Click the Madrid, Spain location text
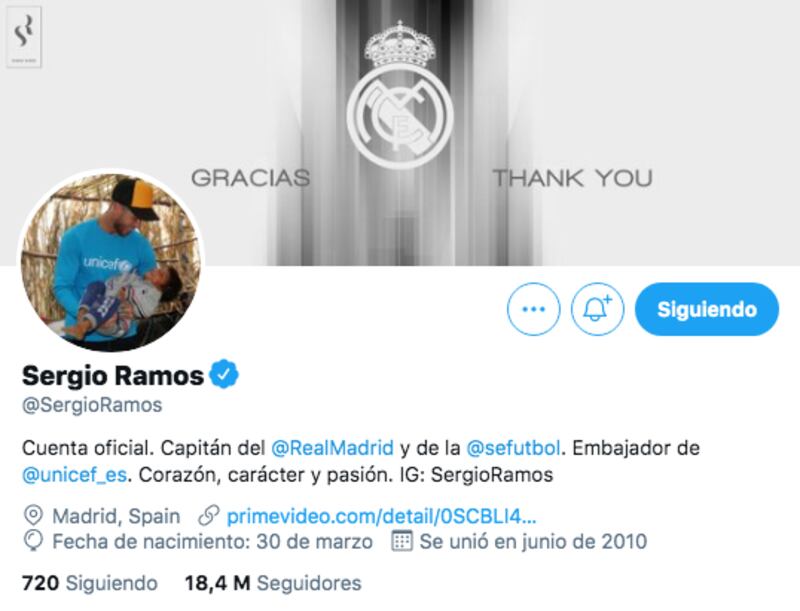 pos(116,516)
